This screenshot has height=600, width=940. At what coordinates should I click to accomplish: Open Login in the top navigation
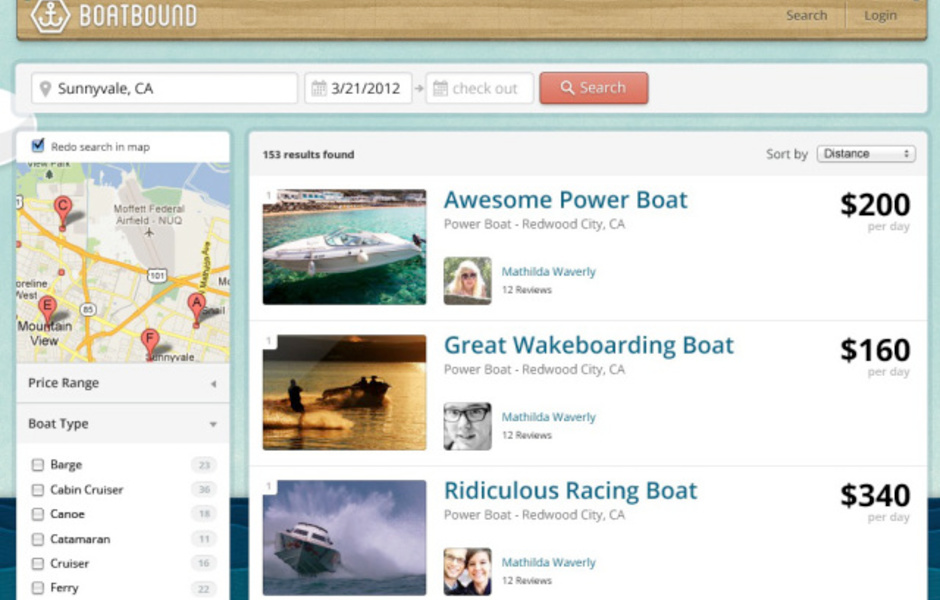click(x=880, y=16)
